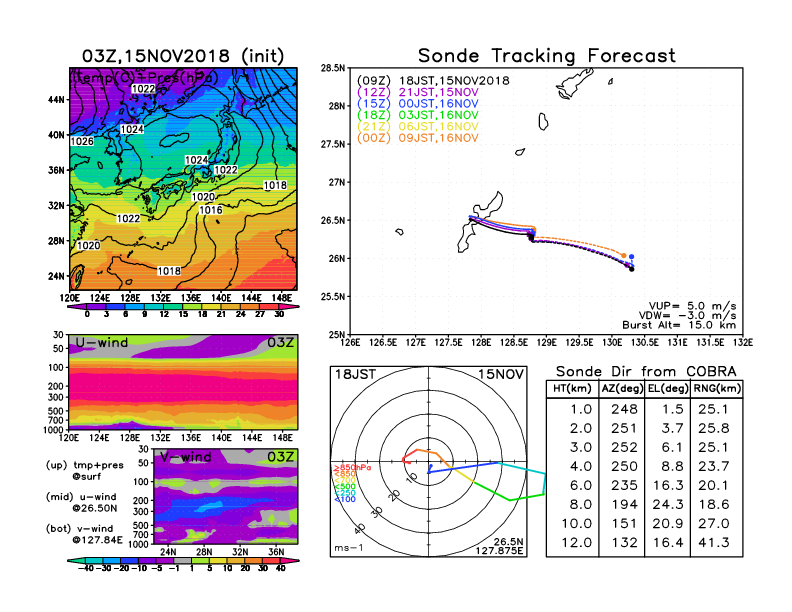The width and height of the screenshot is (792, 612).
Task: Click the red "≥850hPa" legend label
Action: (353, 468)
